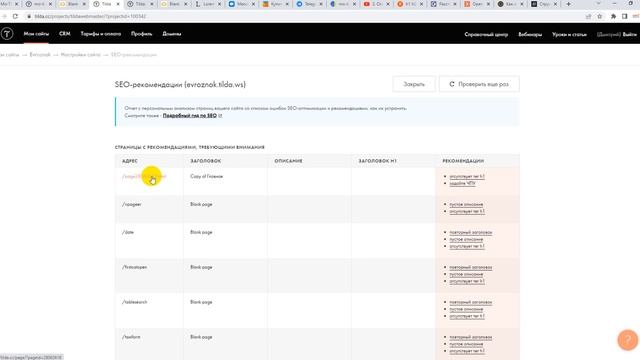Click the /date address cell
Image resolution: width=640 pixels, height=360 pixels.
click(x=128, y=232)
